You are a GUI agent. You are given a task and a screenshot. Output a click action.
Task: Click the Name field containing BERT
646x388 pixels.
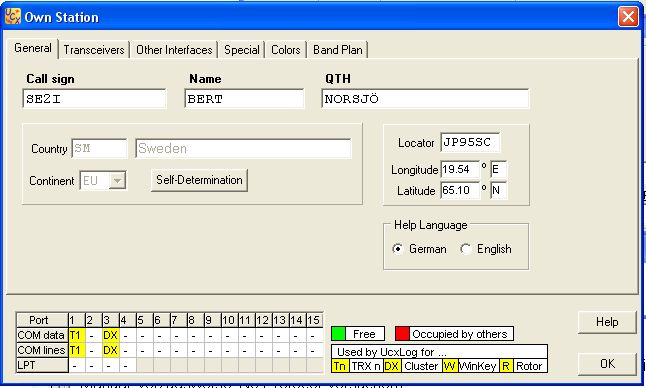244,99
